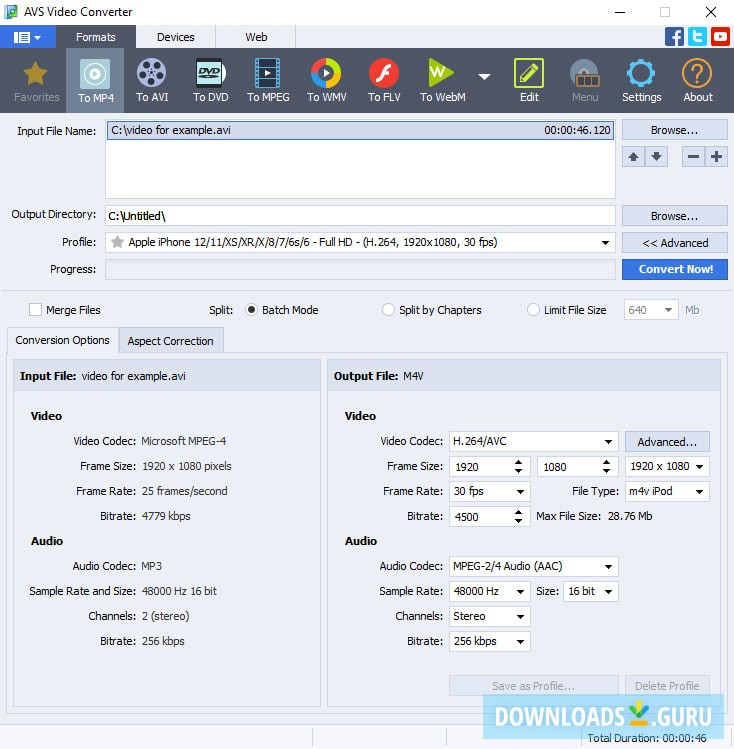Open the 640 Mb file size dropdown
The image size is (734, 749).
pyautogui.click(x=650, y=310)
